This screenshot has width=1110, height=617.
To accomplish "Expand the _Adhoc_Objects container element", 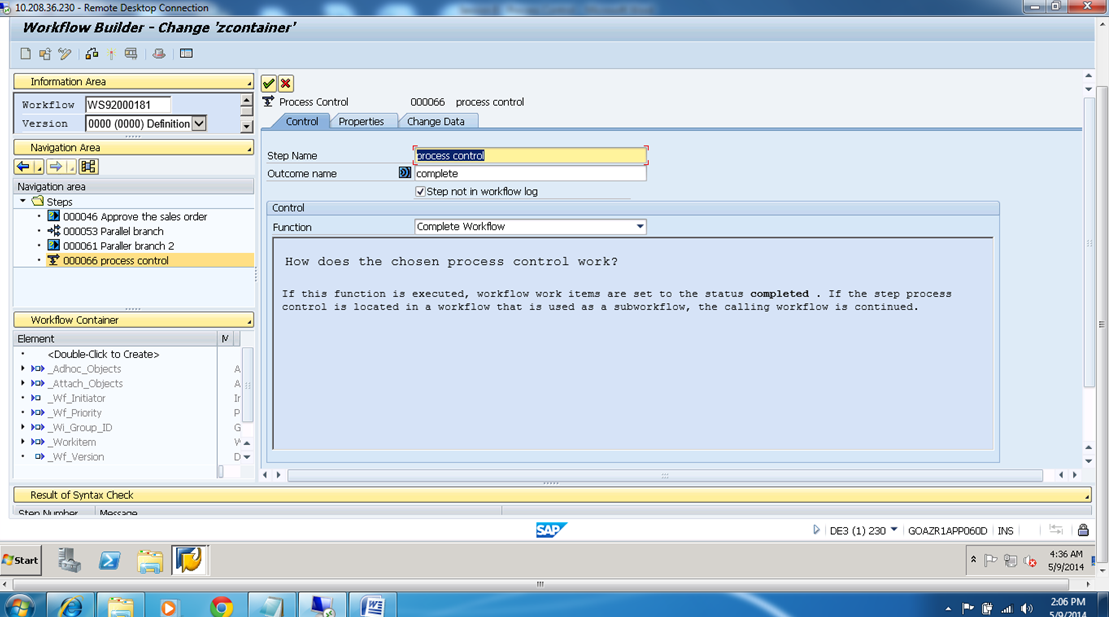I will tap(22, 368).
